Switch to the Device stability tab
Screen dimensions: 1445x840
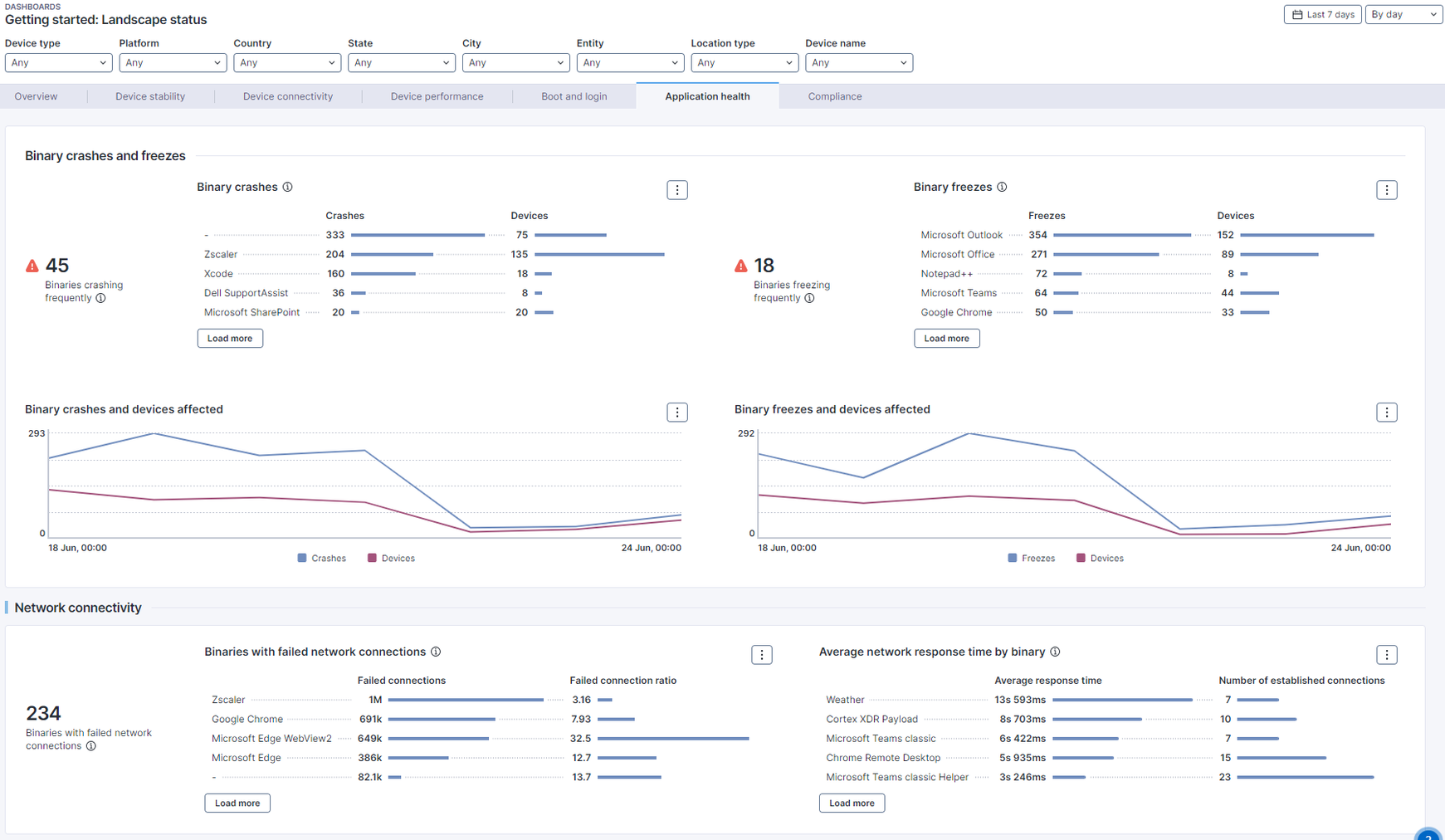tap(150, 96)
